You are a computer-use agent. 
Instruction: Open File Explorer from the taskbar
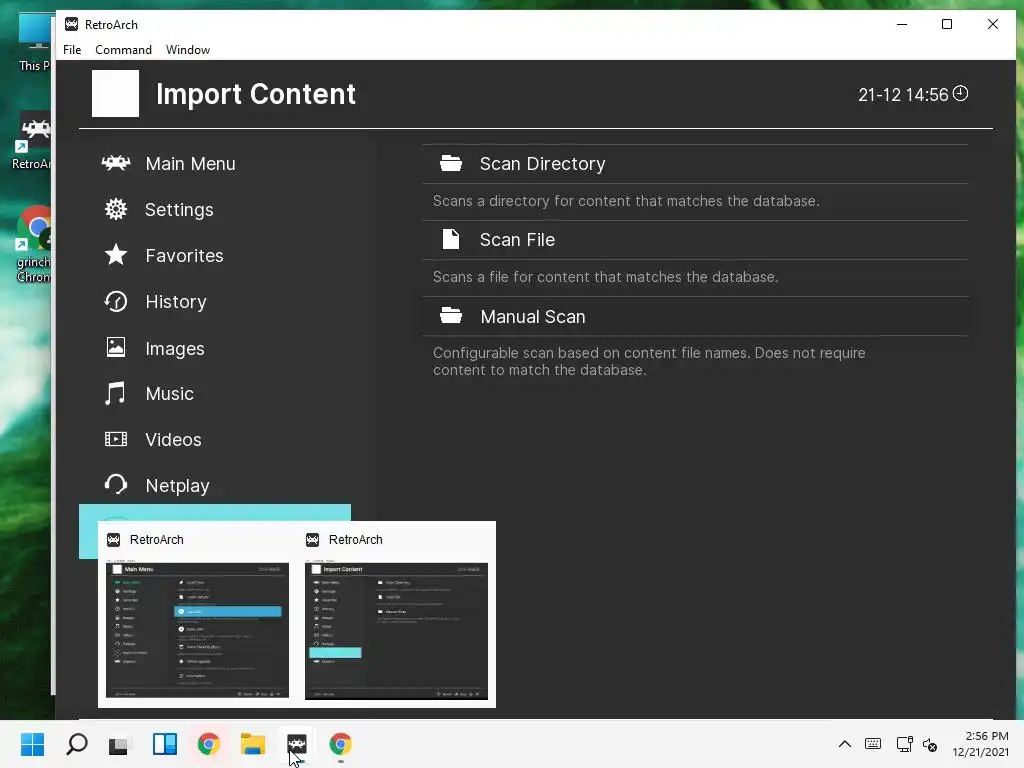click(253, 744)
